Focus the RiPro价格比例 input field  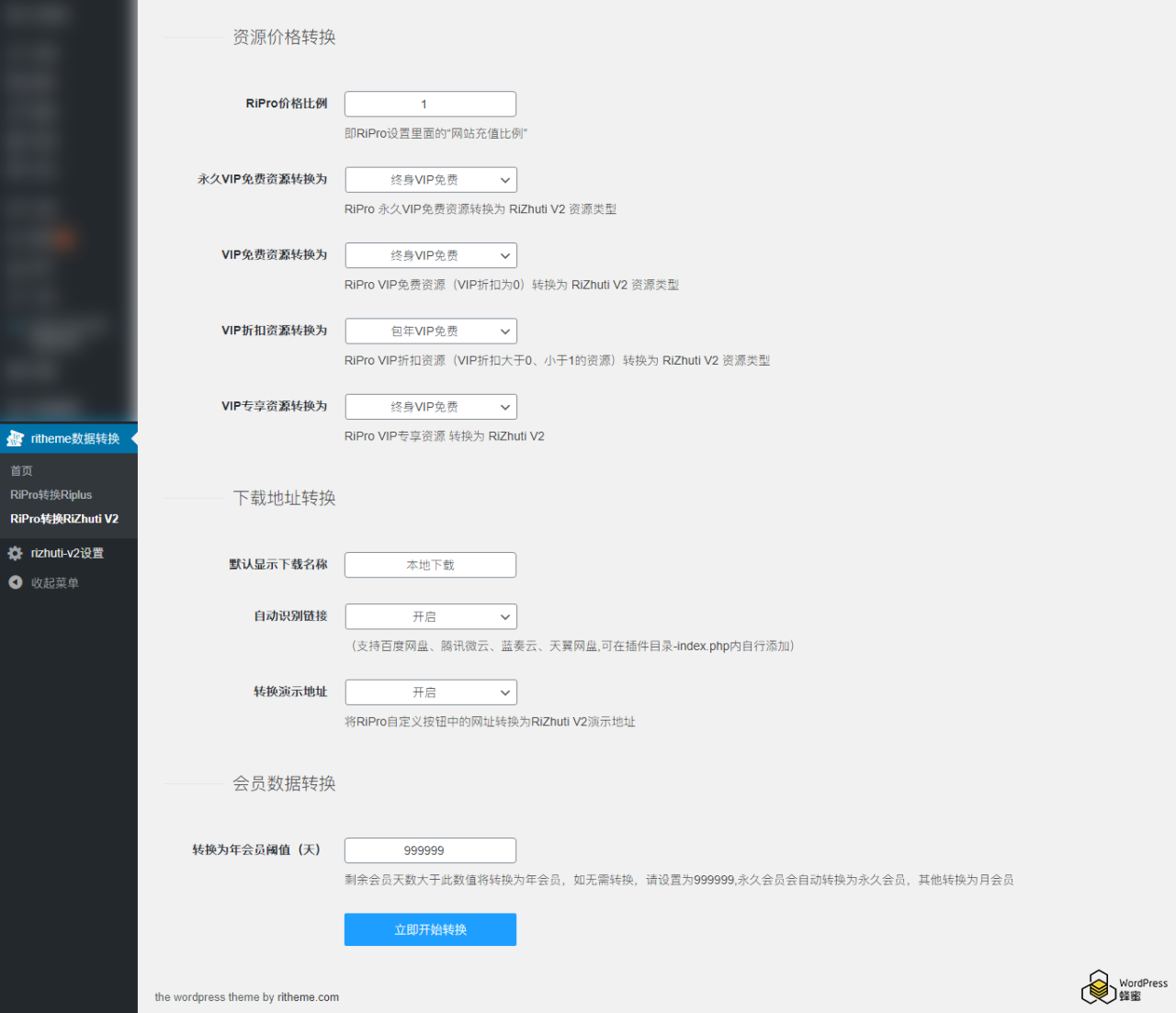(430, 104)
